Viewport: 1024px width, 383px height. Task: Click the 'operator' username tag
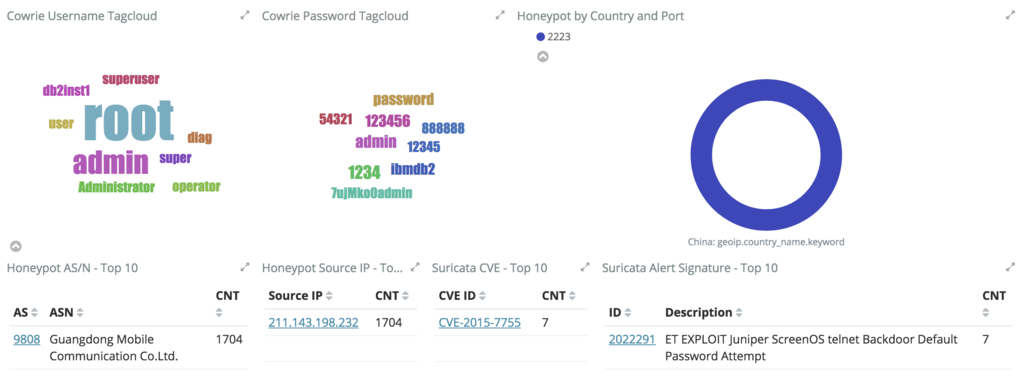tap(197, 187)
